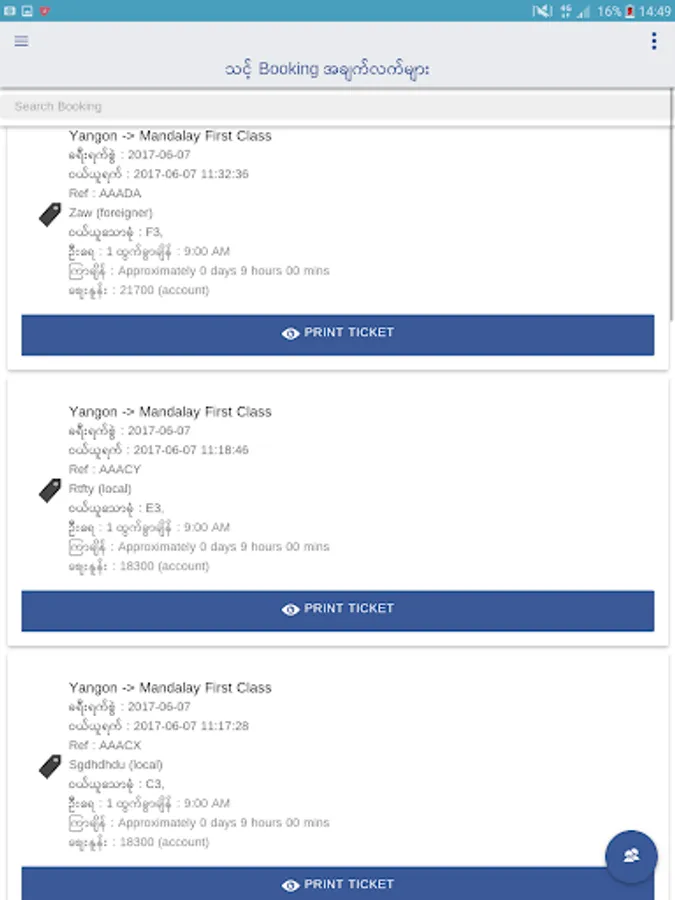The height and width of the screenshot is (900, 675).
Task: Print ticket for Ref AAACY
Action: click(x=338, y=610)
